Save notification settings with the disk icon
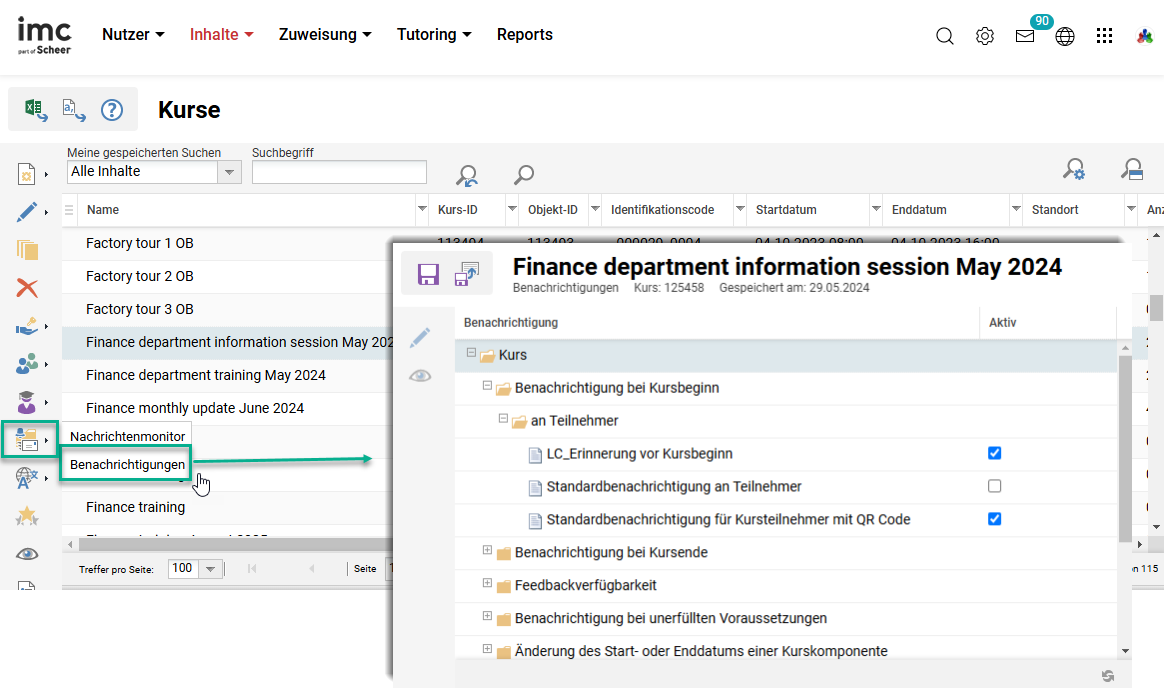1164x688 pixels. pyautogui.click(x=429, y=274)
